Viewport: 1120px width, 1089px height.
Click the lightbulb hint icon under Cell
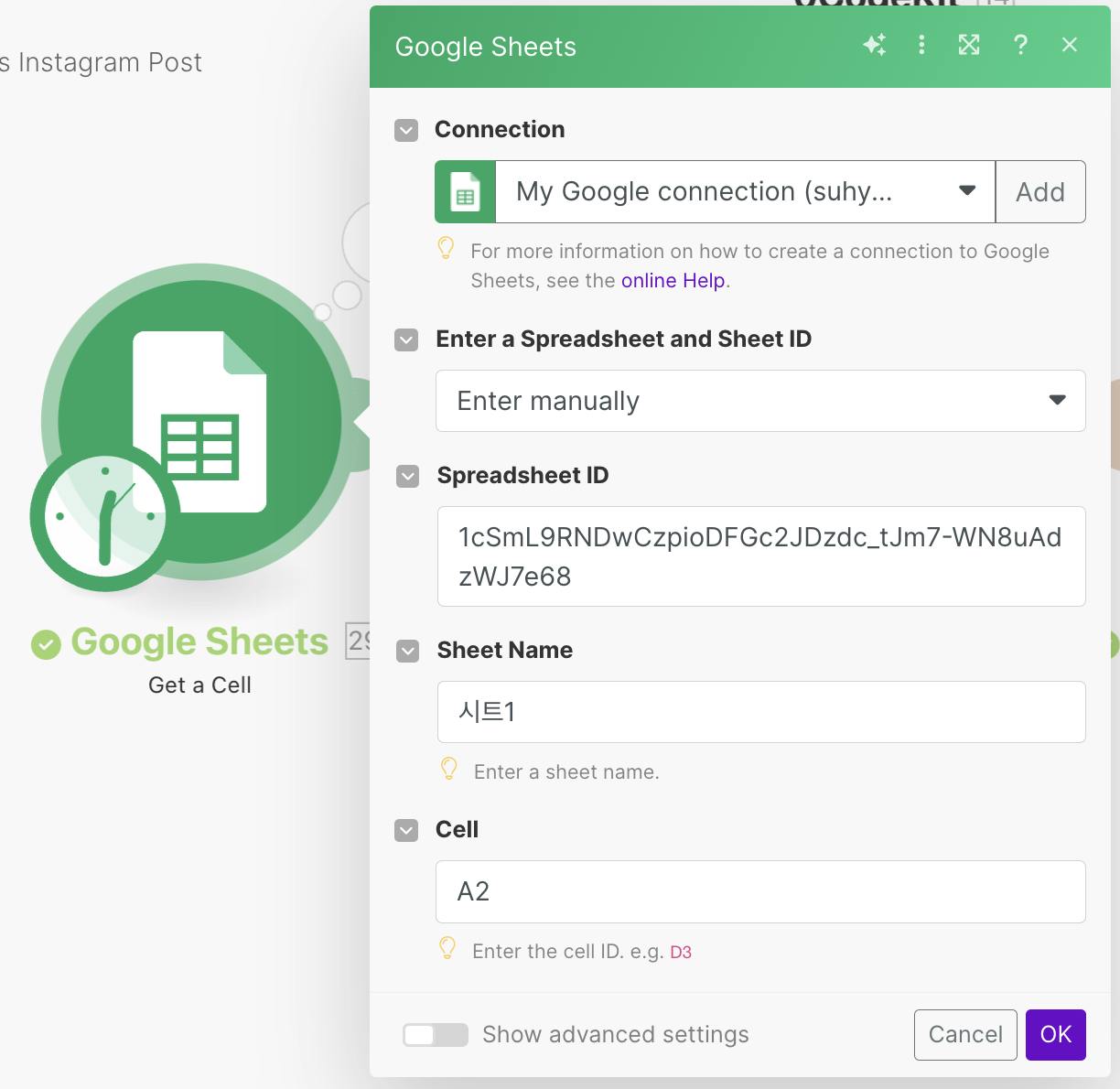point(447,948)
